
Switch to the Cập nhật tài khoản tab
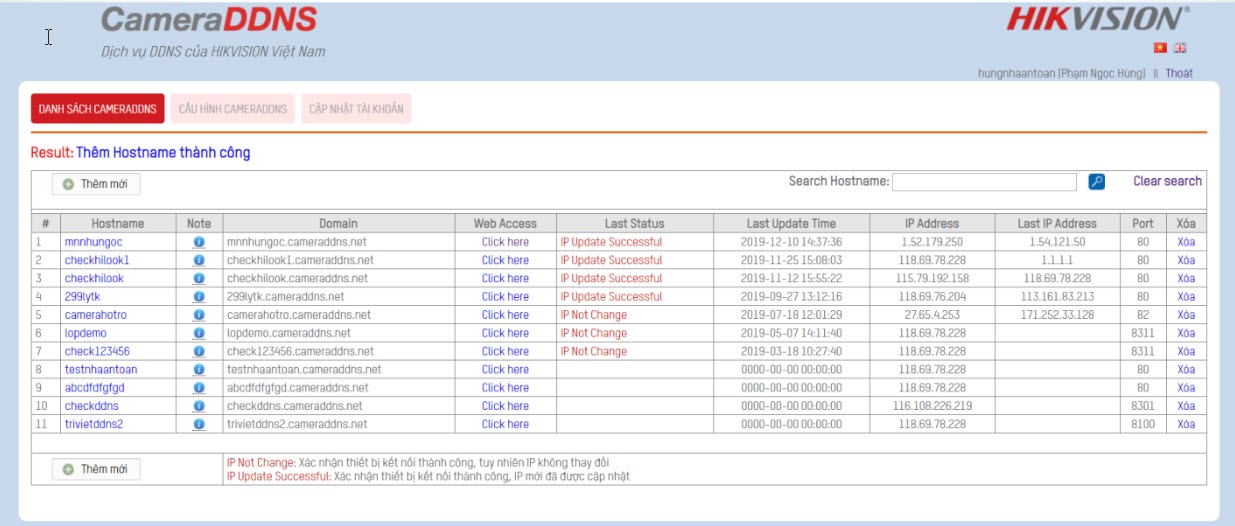tap(355, 109)
